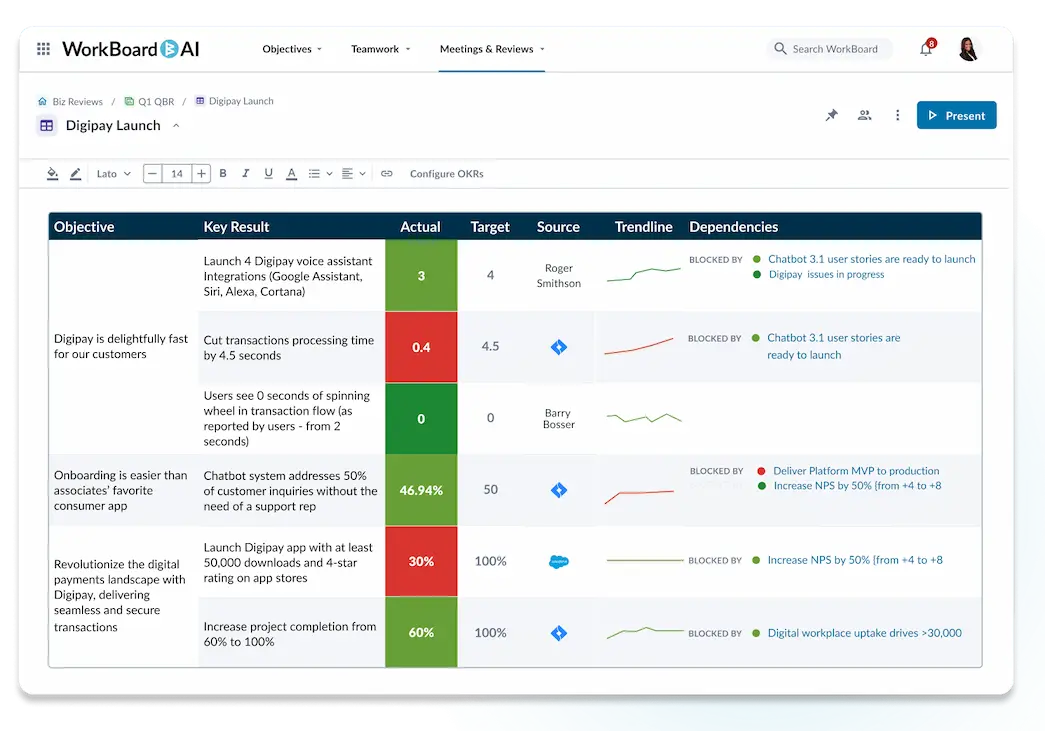Insert a link using the chain icon

(387, 173)
